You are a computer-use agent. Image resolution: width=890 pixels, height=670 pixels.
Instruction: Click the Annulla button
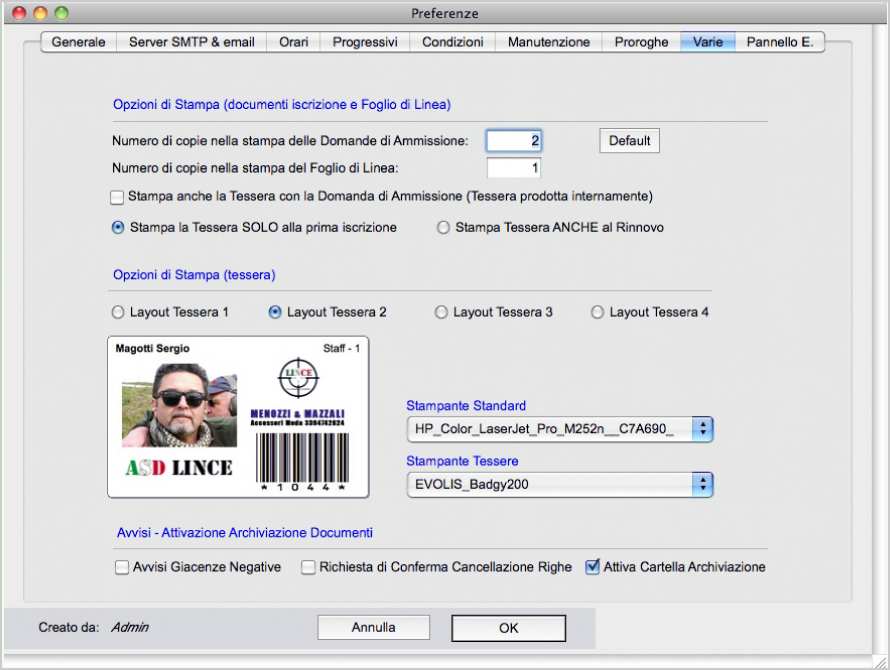(373, 628)
